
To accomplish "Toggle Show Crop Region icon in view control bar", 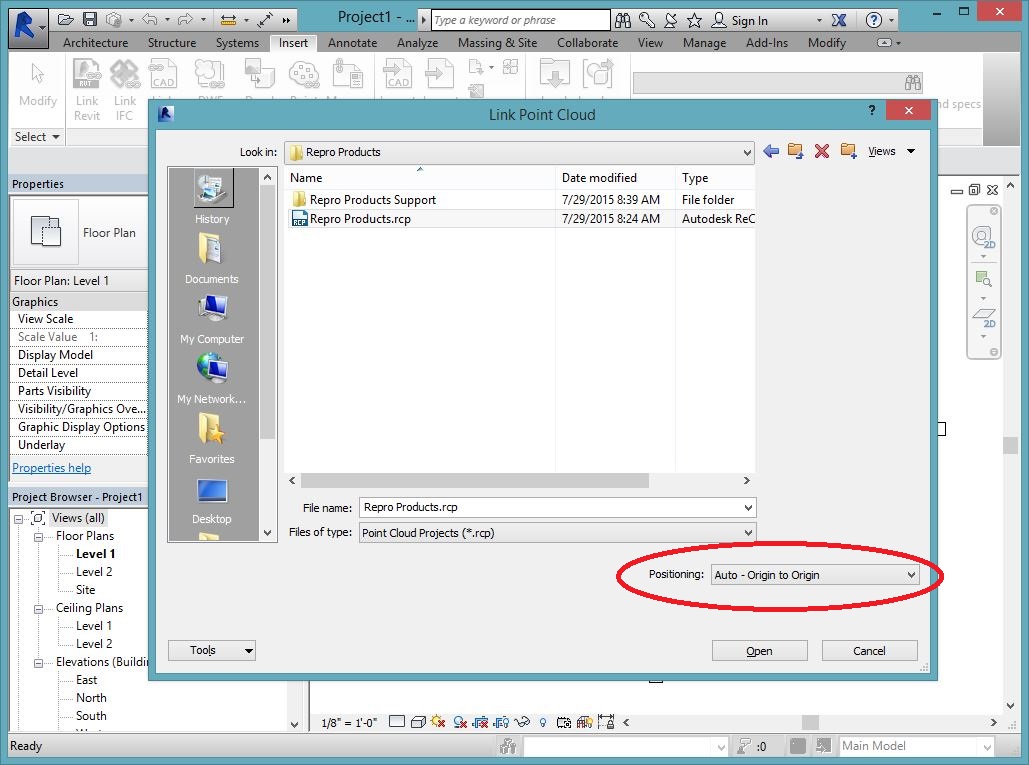I will point(501,722).
